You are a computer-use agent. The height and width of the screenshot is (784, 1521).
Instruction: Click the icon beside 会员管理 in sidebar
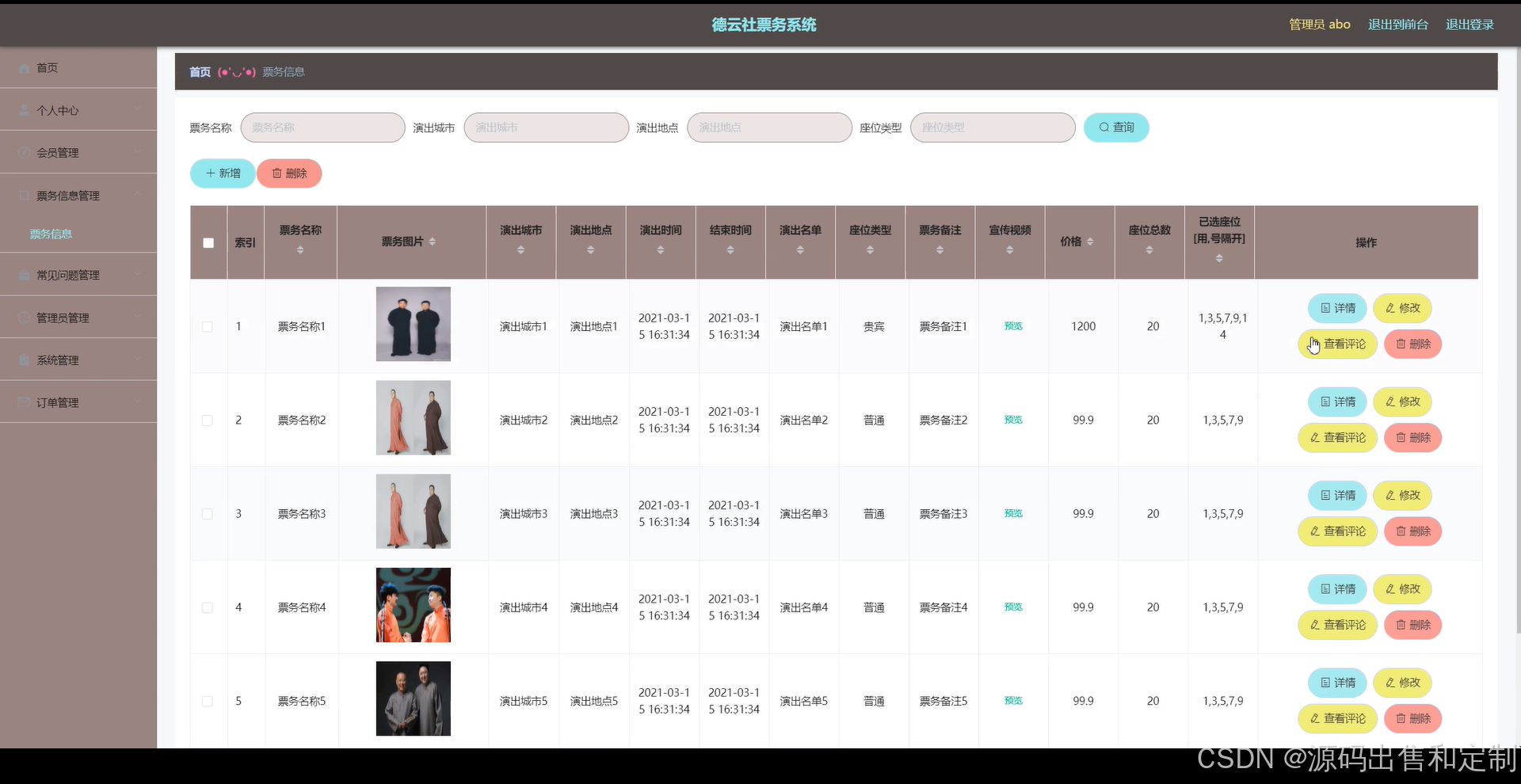click(x=24, y=153)
